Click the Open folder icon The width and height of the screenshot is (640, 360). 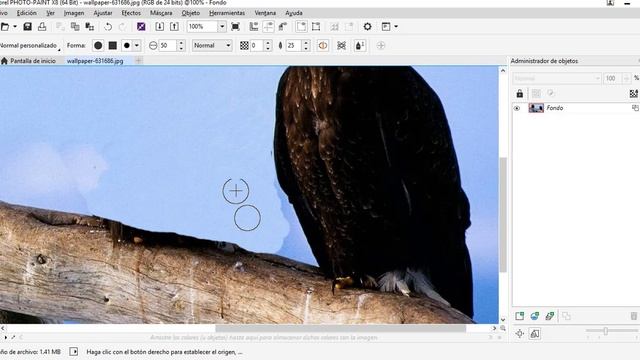[x=5, y=27]
